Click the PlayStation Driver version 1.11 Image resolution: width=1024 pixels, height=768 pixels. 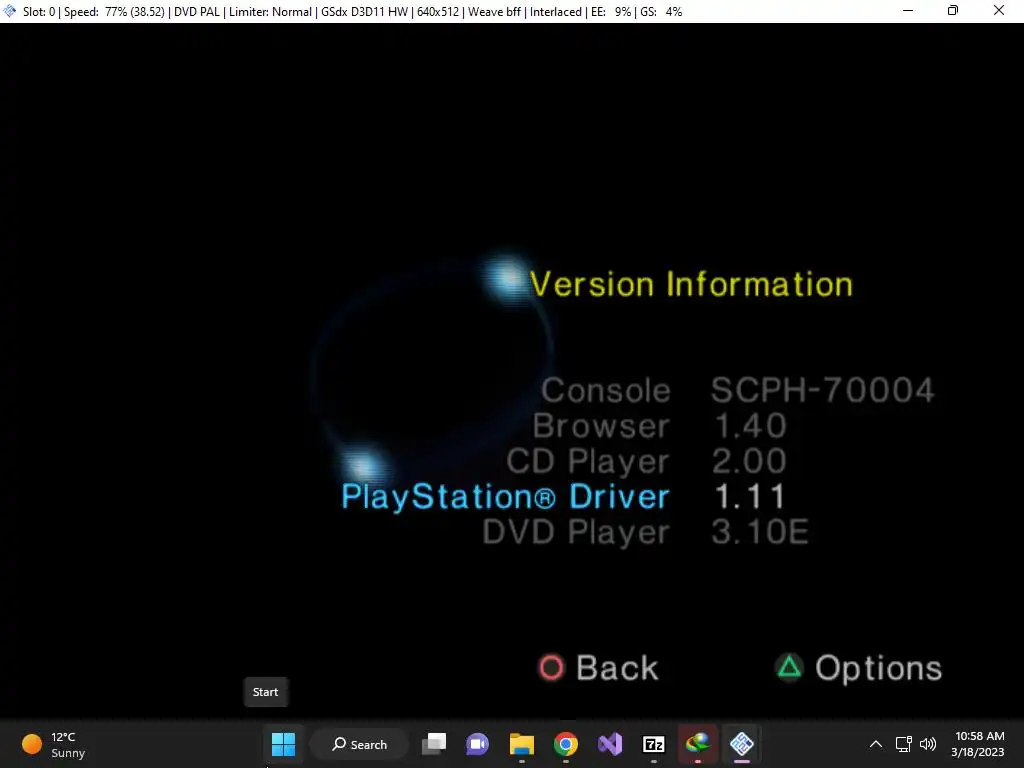(750, 496)
